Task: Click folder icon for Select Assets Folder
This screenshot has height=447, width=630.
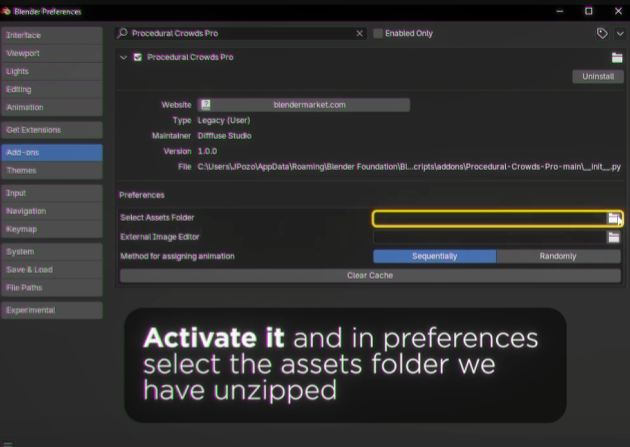Action: click(x=613, y=218)
